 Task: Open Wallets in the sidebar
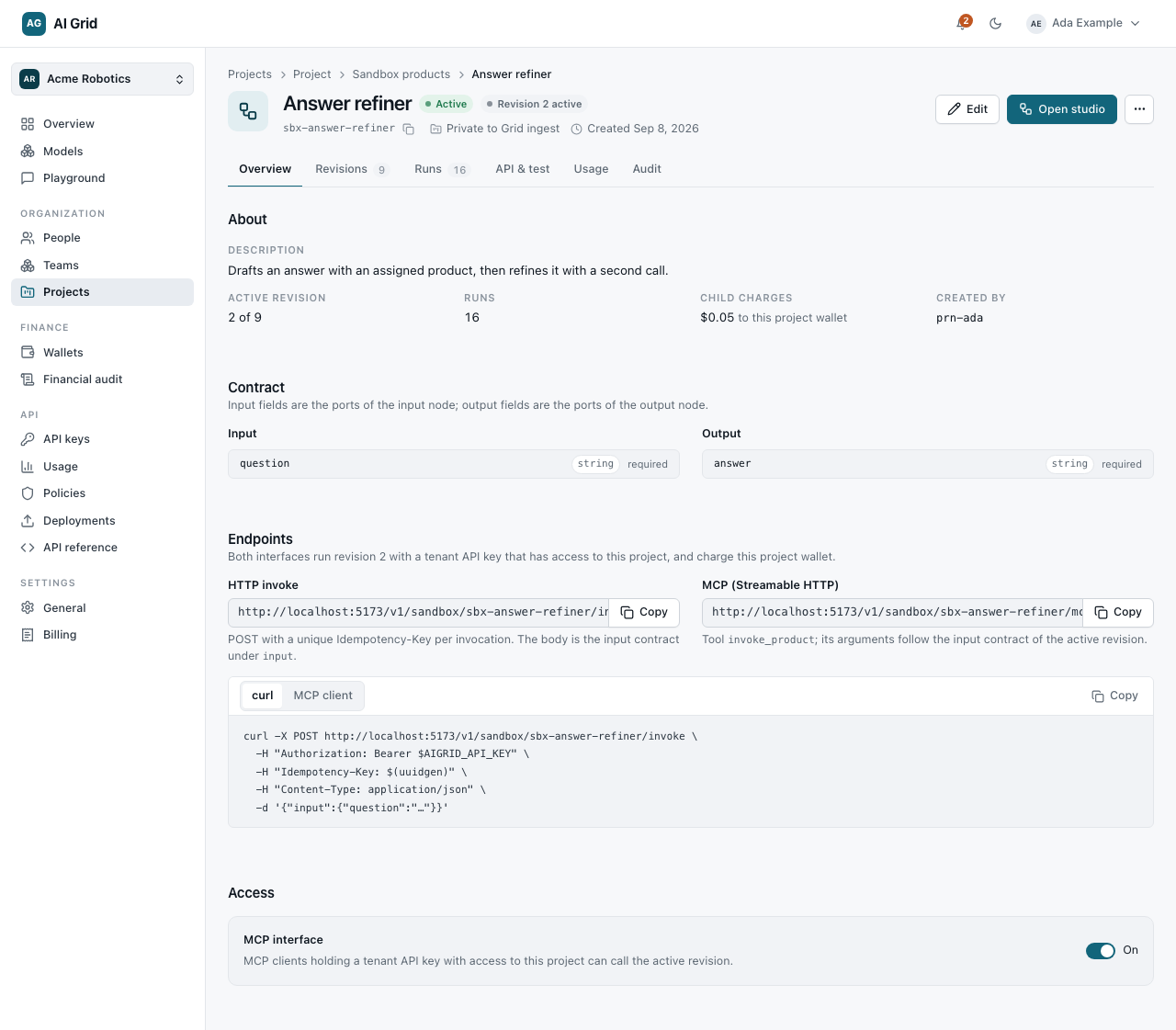click(x=102, y=353)
